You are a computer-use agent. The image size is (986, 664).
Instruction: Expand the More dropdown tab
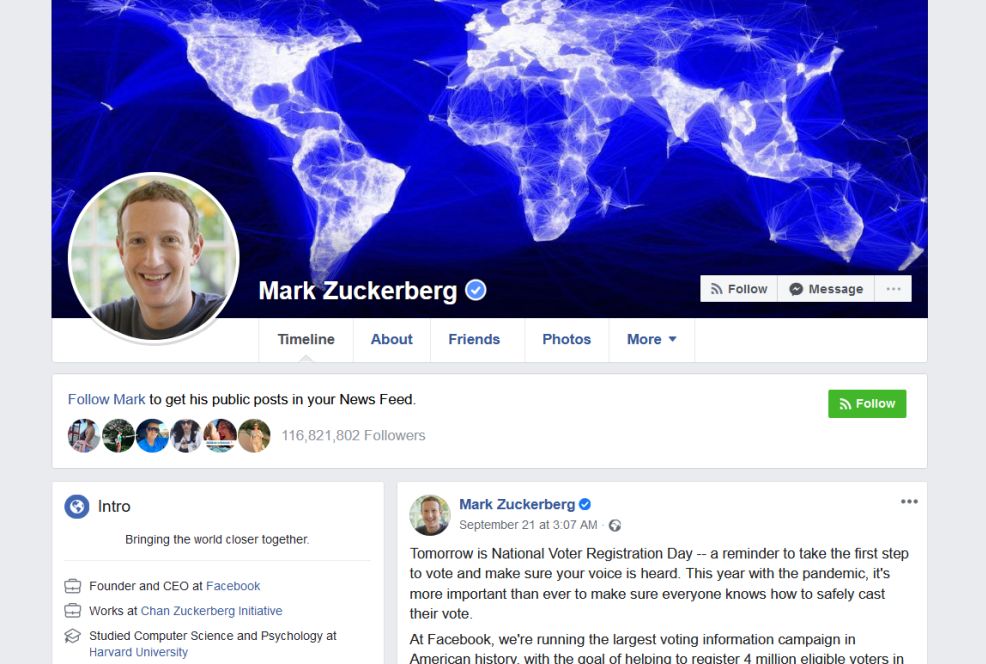click(x=651, y=340)
